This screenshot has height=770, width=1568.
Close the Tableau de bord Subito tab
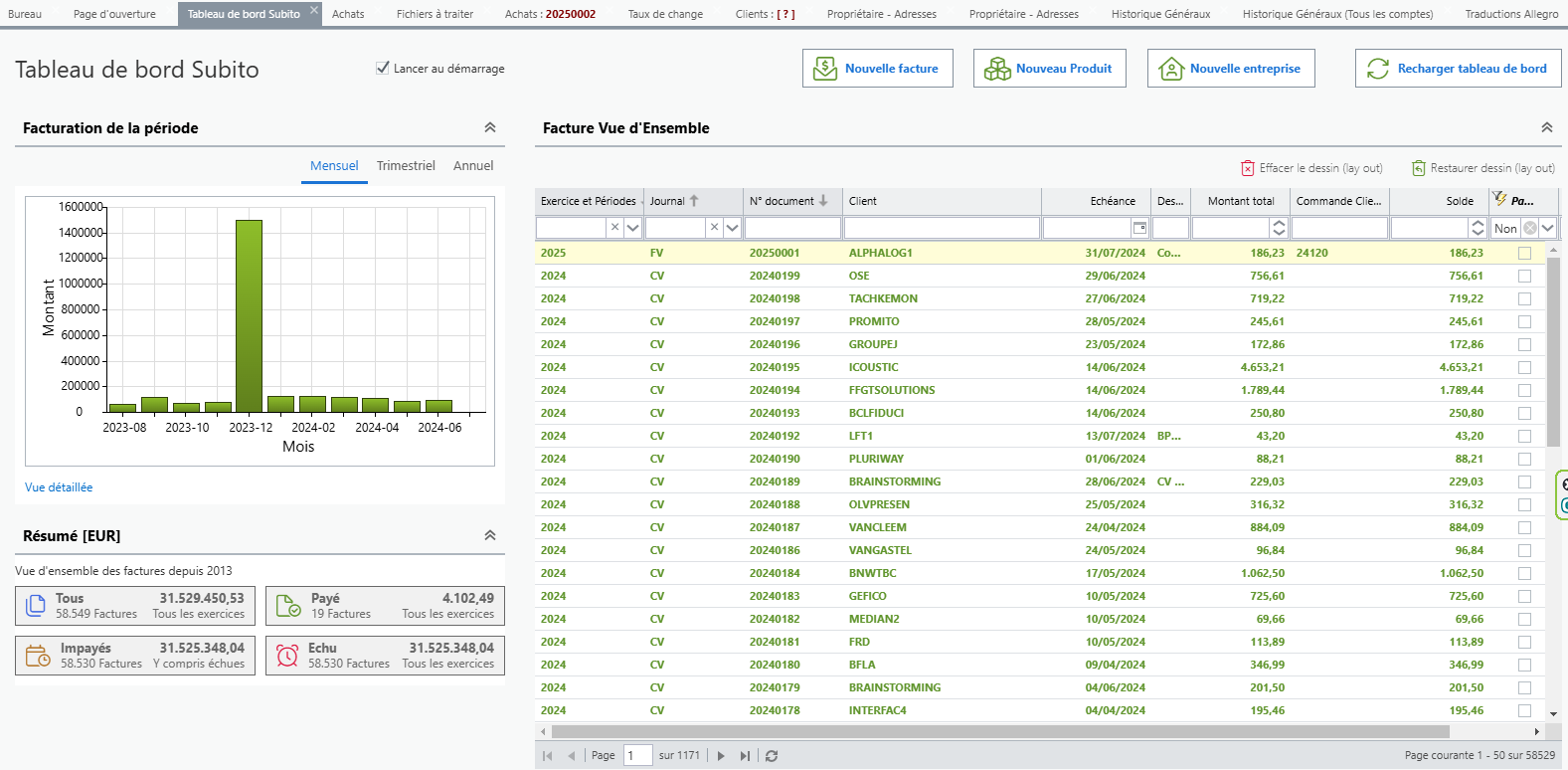(314, 10)
